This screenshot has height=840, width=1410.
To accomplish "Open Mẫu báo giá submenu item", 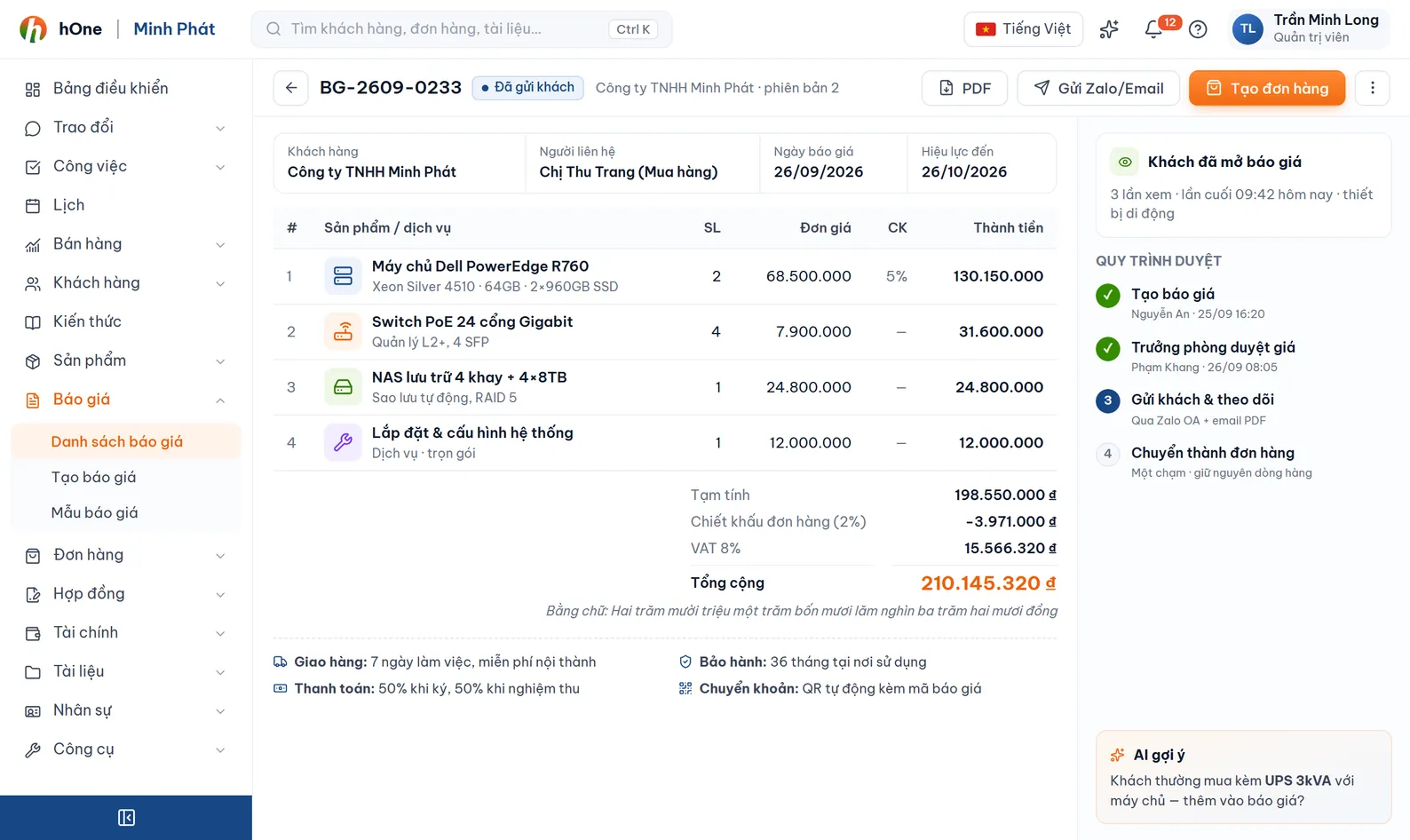I will [126, 512].
